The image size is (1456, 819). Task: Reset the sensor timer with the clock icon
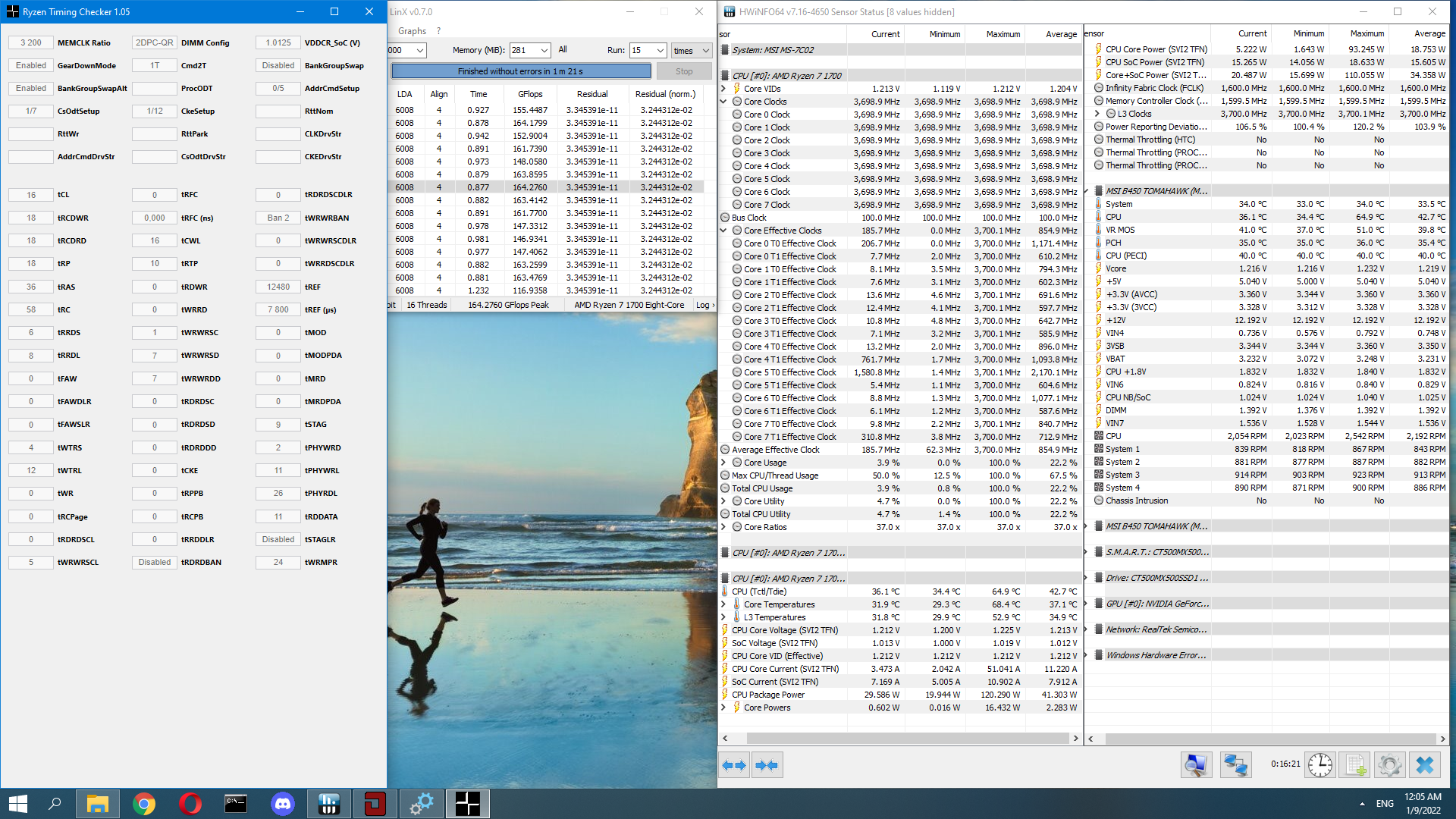pos(1319,765)
